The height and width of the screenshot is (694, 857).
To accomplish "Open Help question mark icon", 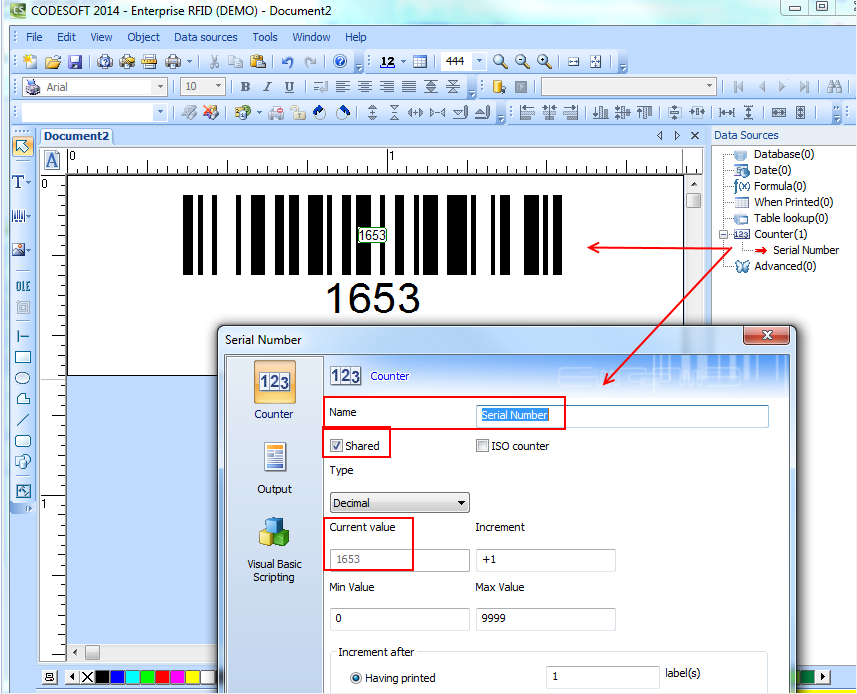I will (x=340, y=61).
